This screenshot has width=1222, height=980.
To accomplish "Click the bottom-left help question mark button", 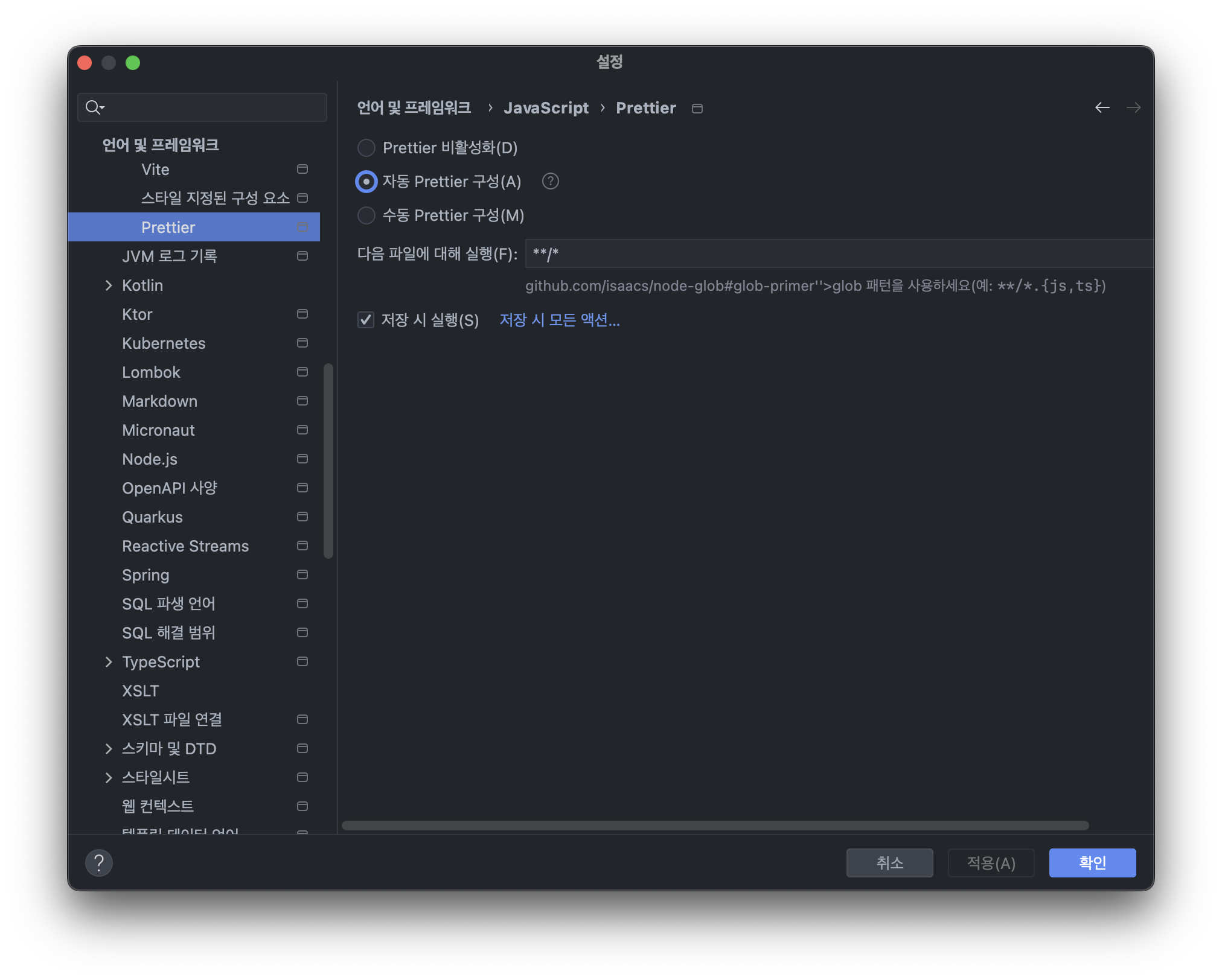I will click(99, 862).
